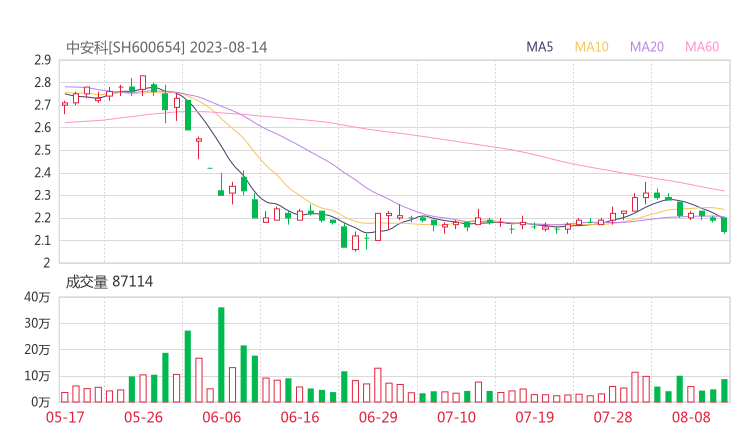Click the 成交量 87114 volume label

pyautogui.click(x=109, y=282)
